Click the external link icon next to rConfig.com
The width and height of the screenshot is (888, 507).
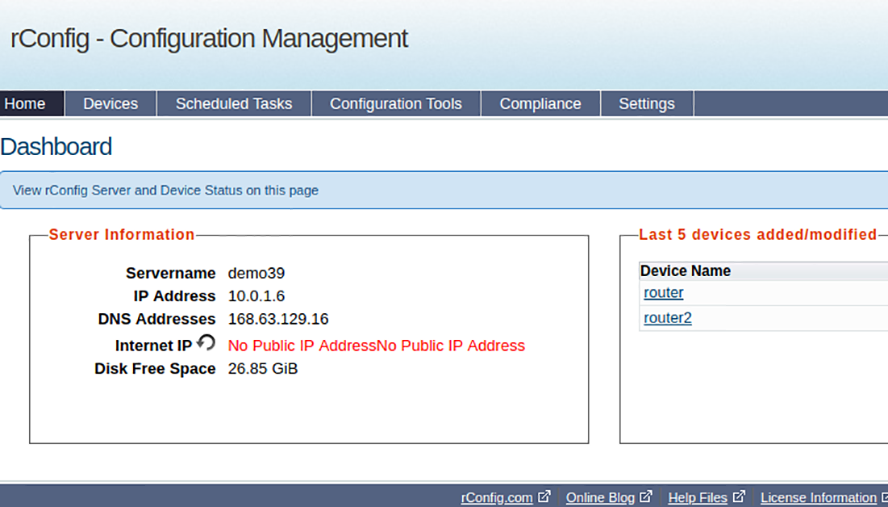(x=544, y=497)
